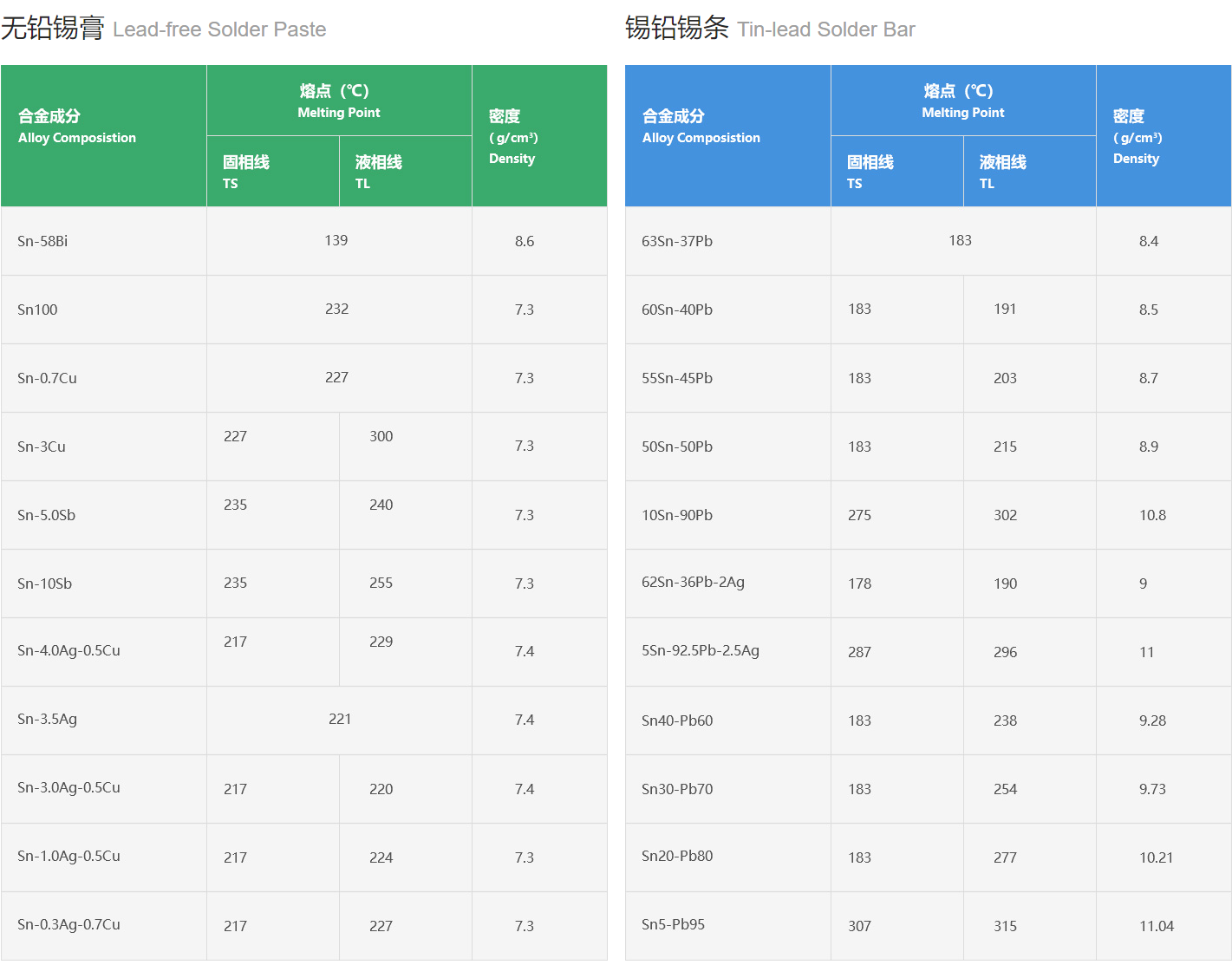This screenshot has height=978, width=1232.
Task: Select the 62Sn-36Pb-2Ag alloy cell
Action: pyautogui.click(x=693, y=582)
